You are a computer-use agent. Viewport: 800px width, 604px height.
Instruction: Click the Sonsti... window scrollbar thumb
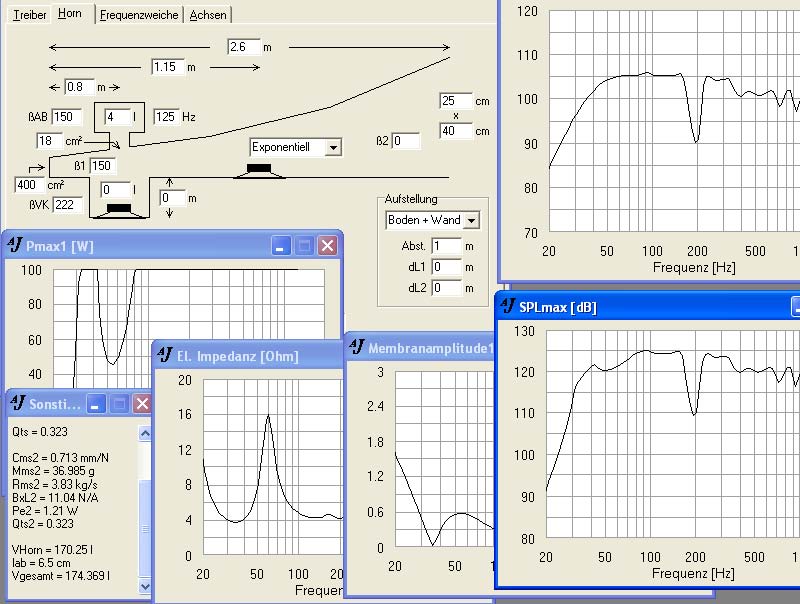145,529
